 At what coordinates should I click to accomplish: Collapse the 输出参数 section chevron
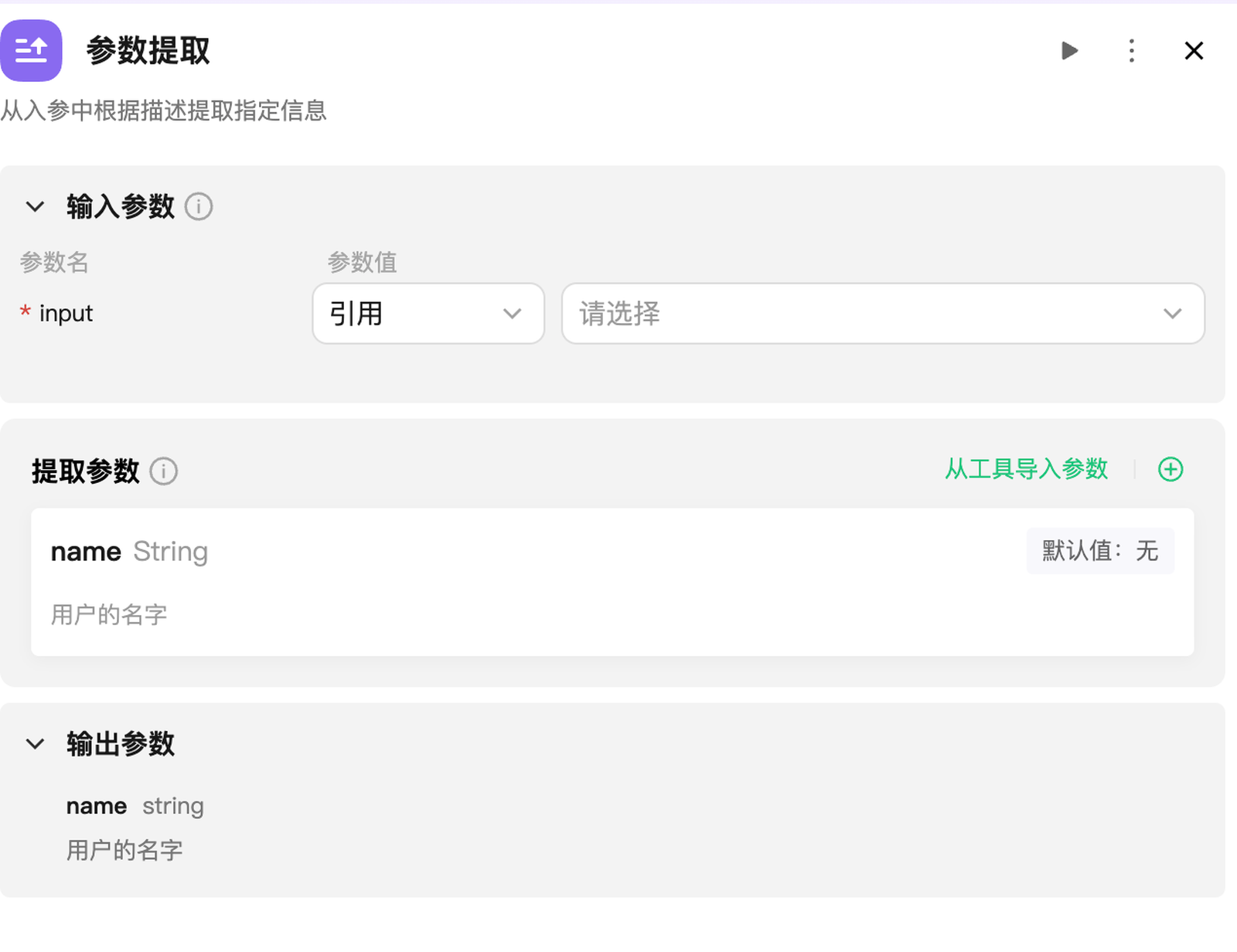click(x=35, y=744)
